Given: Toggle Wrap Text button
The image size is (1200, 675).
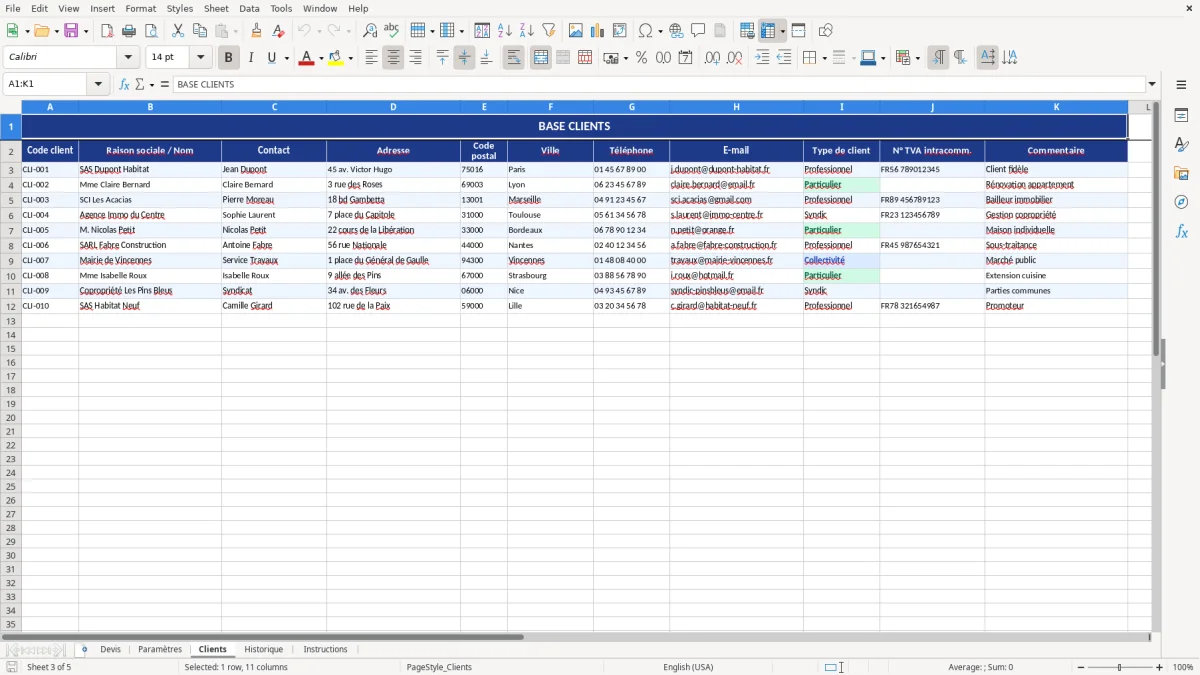Looking at the screenshot, I should click(514, 58).
